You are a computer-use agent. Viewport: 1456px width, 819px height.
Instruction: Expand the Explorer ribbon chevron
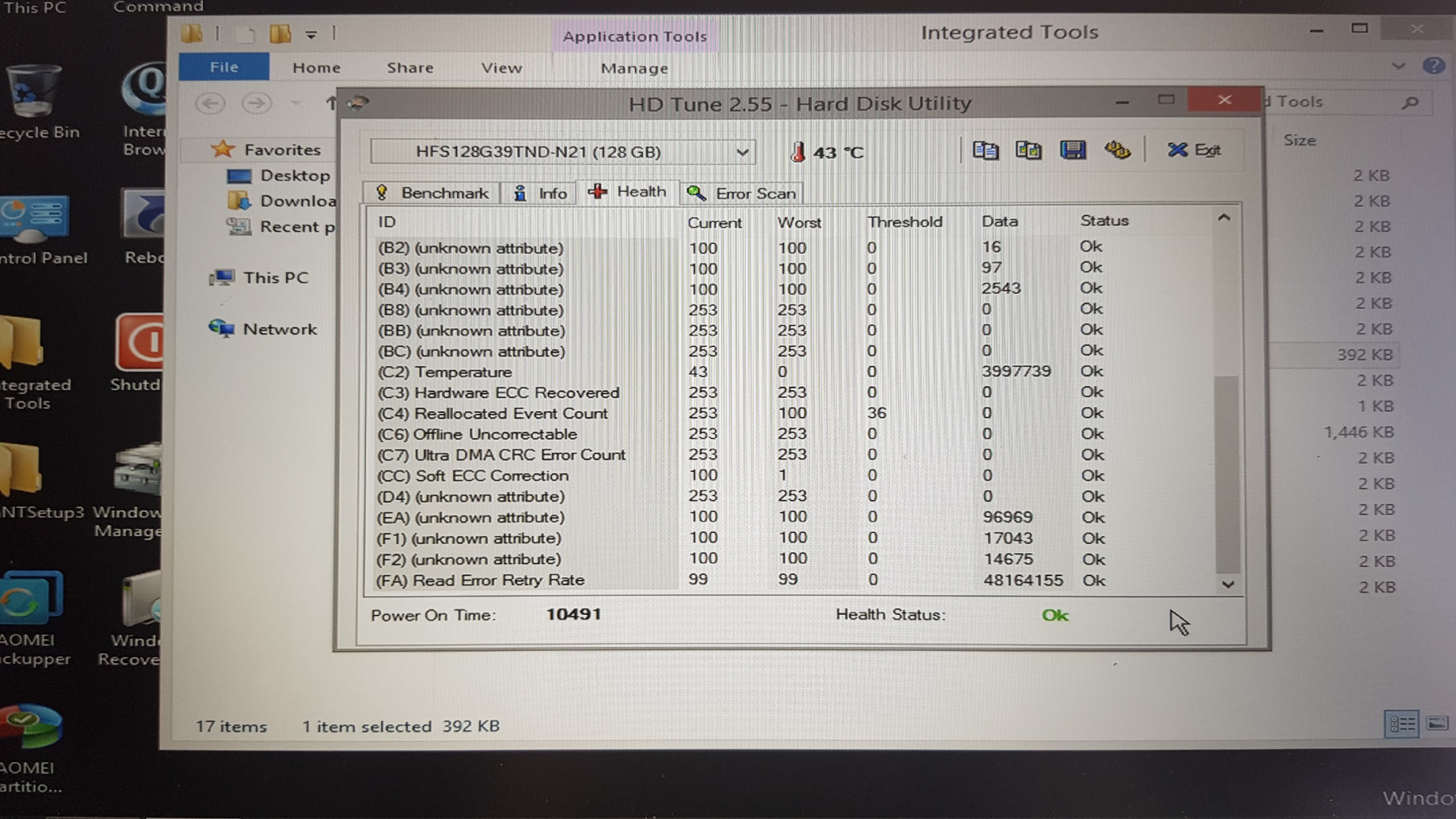[1399, 67]
